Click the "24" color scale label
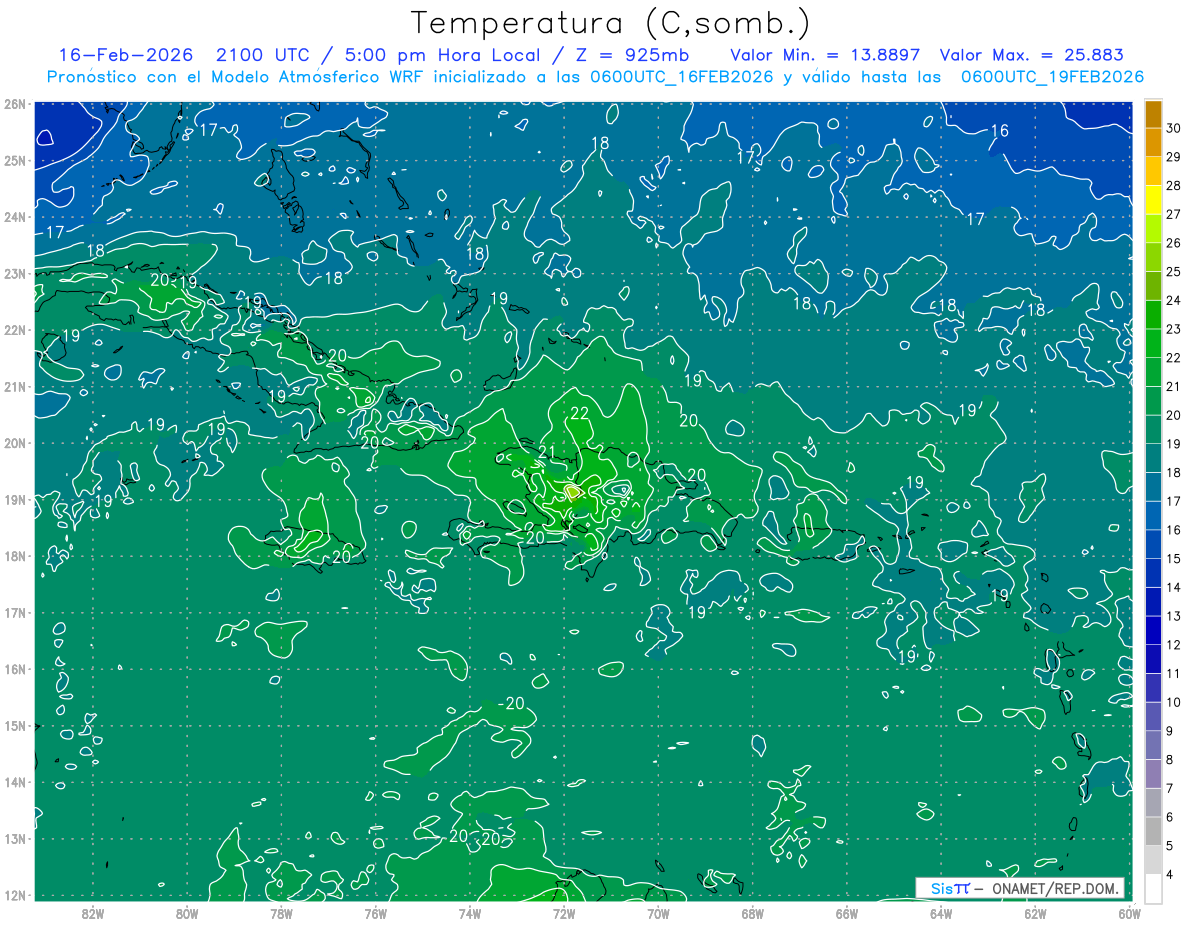The image size is (1200, 927). point(1174,300)
